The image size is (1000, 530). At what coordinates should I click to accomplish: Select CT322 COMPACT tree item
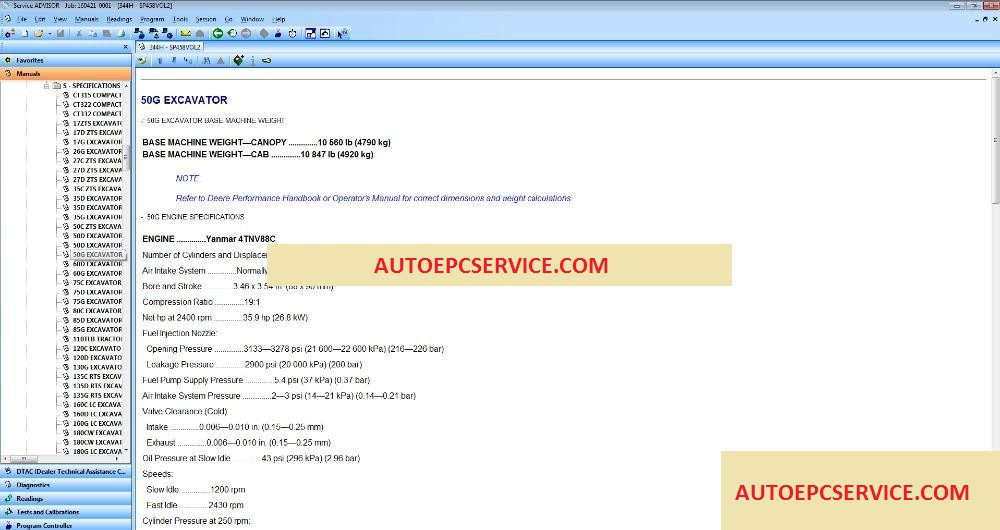pyautogui.click(x=97, y=104)
